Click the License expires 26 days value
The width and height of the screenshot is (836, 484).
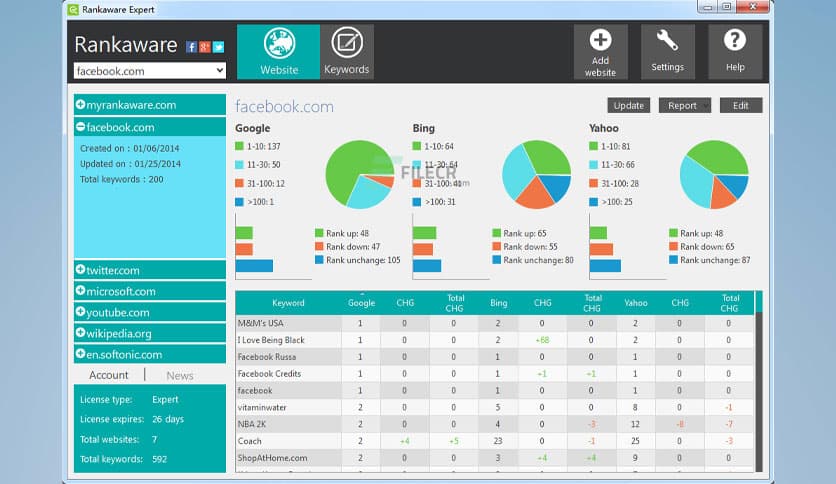(167, 419)
